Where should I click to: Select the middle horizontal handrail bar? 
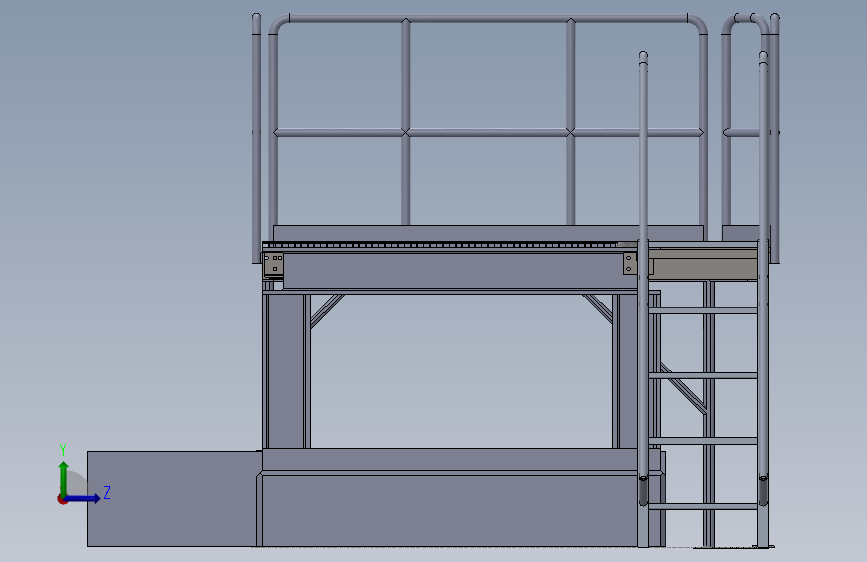click(x=488, y=132)
